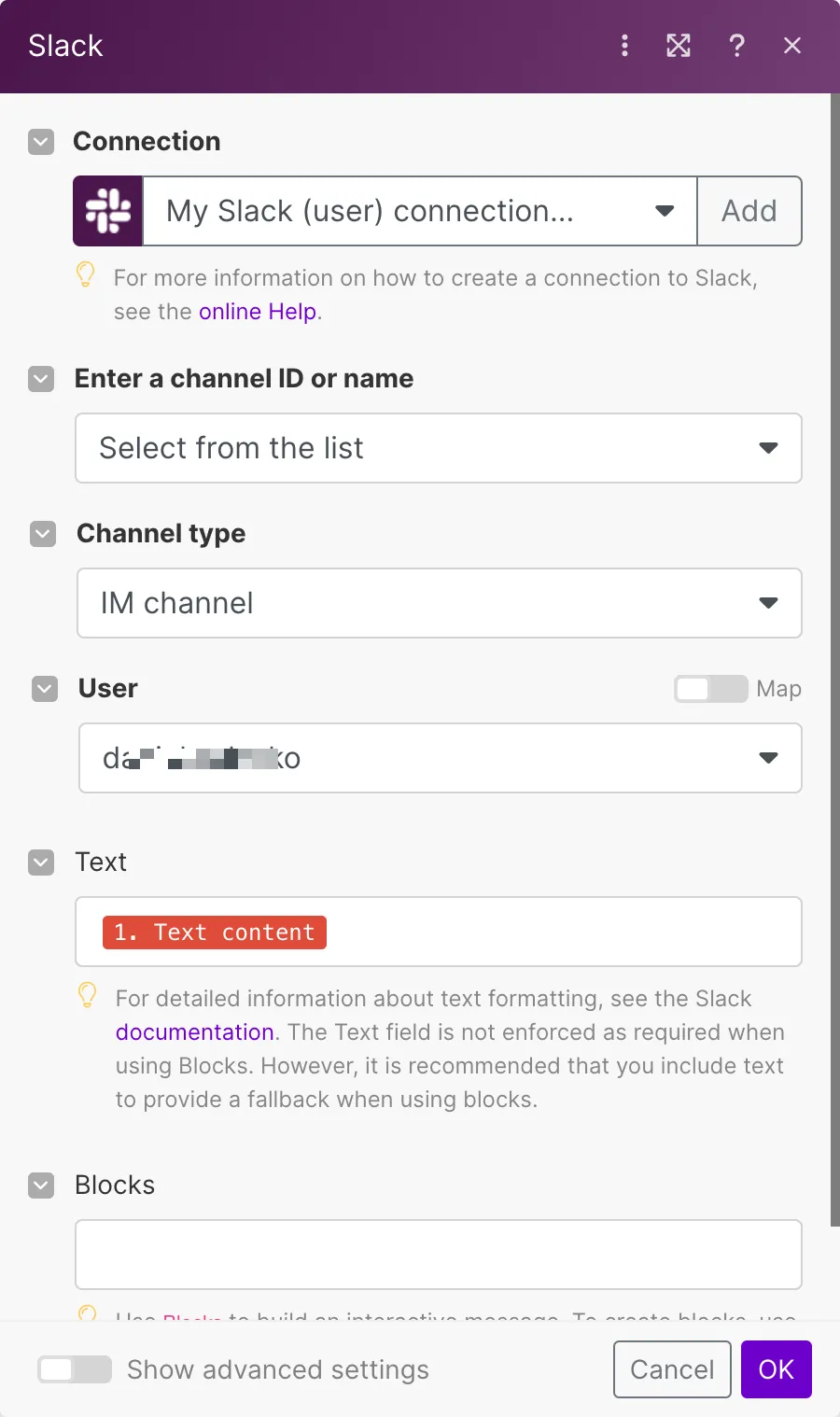Collapse the Blocks section chevron

41,1186
